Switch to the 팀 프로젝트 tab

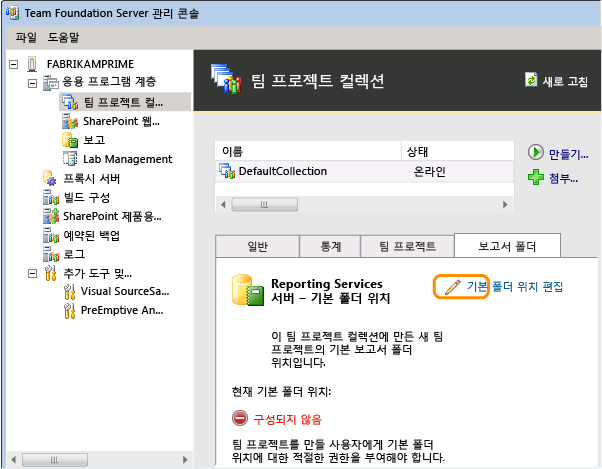coord(407,246)
